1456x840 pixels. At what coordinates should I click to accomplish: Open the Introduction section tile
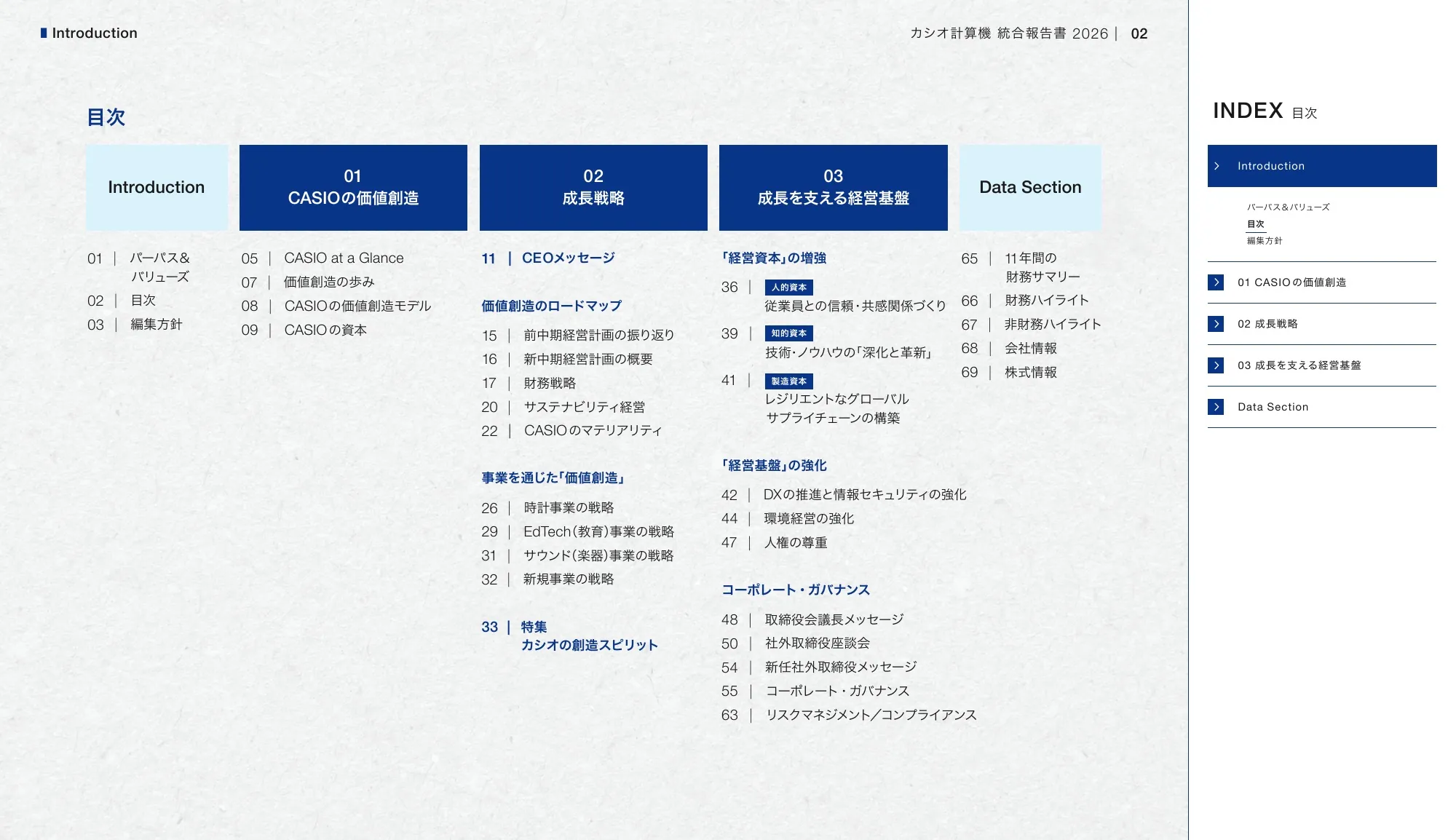pos(157,188)
